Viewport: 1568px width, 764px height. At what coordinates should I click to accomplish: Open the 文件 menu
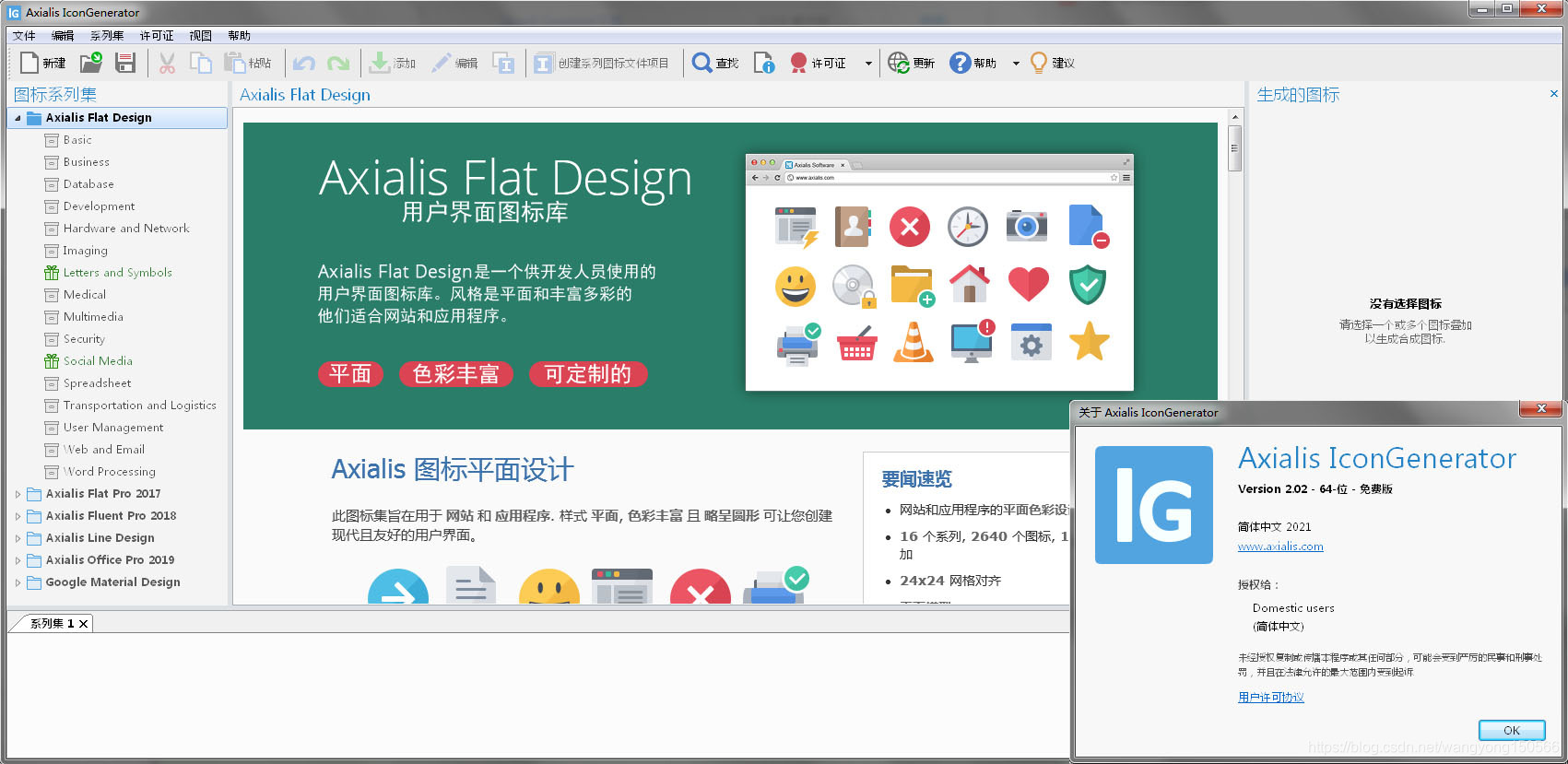click(24, 36)
